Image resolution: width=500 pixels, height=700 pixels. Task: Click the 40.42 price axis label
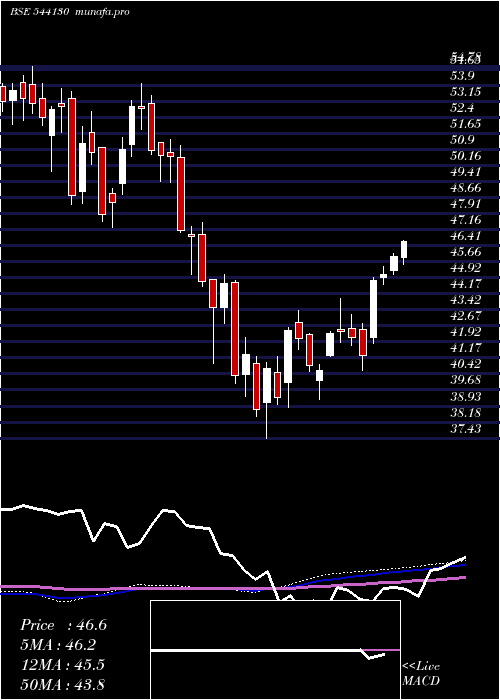pos(465,364)
